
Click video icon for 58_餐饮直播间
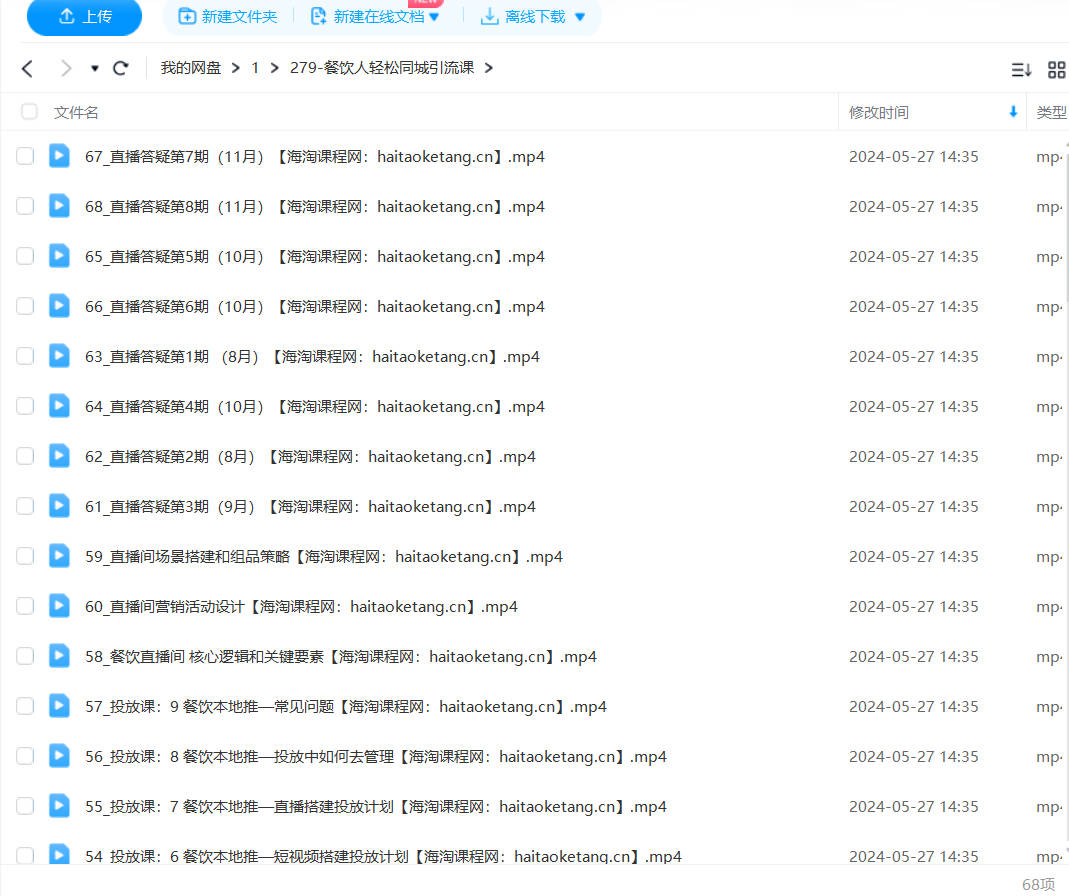click(x=59, y=656)
